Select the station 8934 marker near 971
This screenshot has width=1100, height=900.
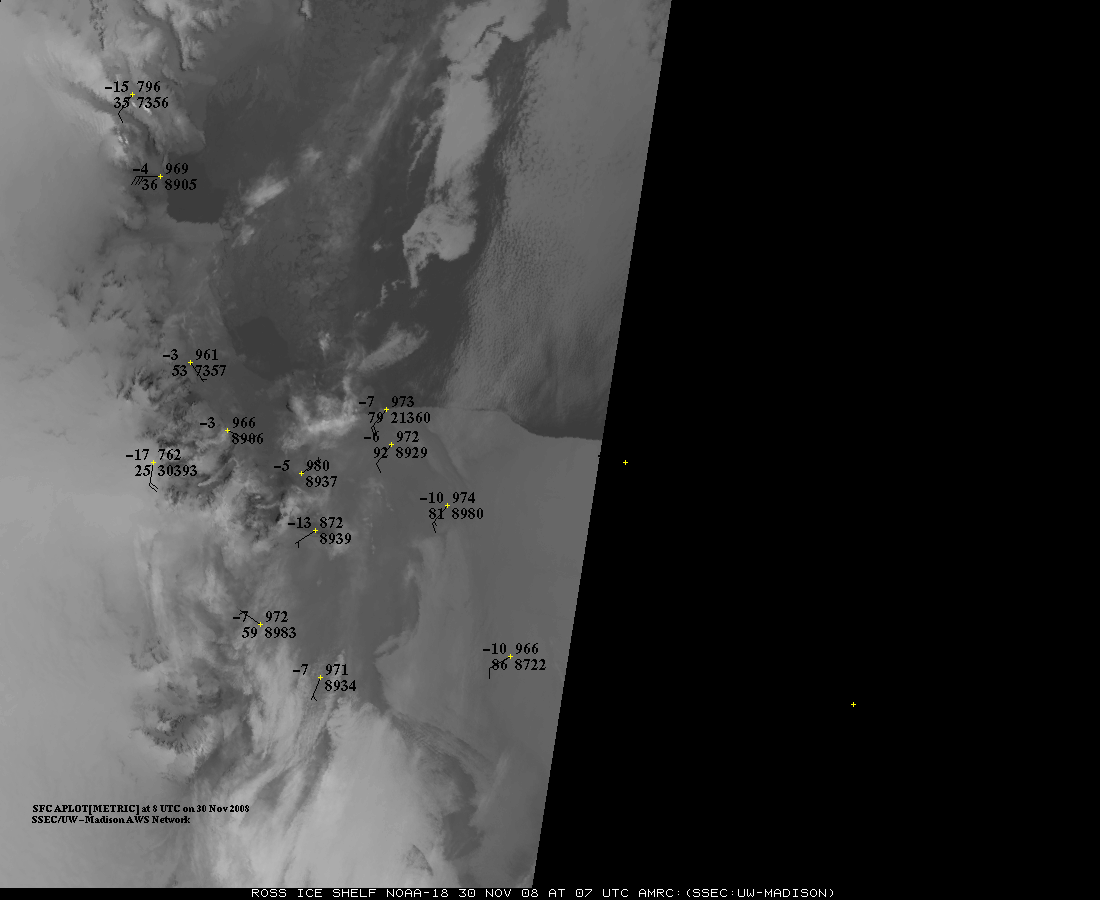[x=321, y=678]
